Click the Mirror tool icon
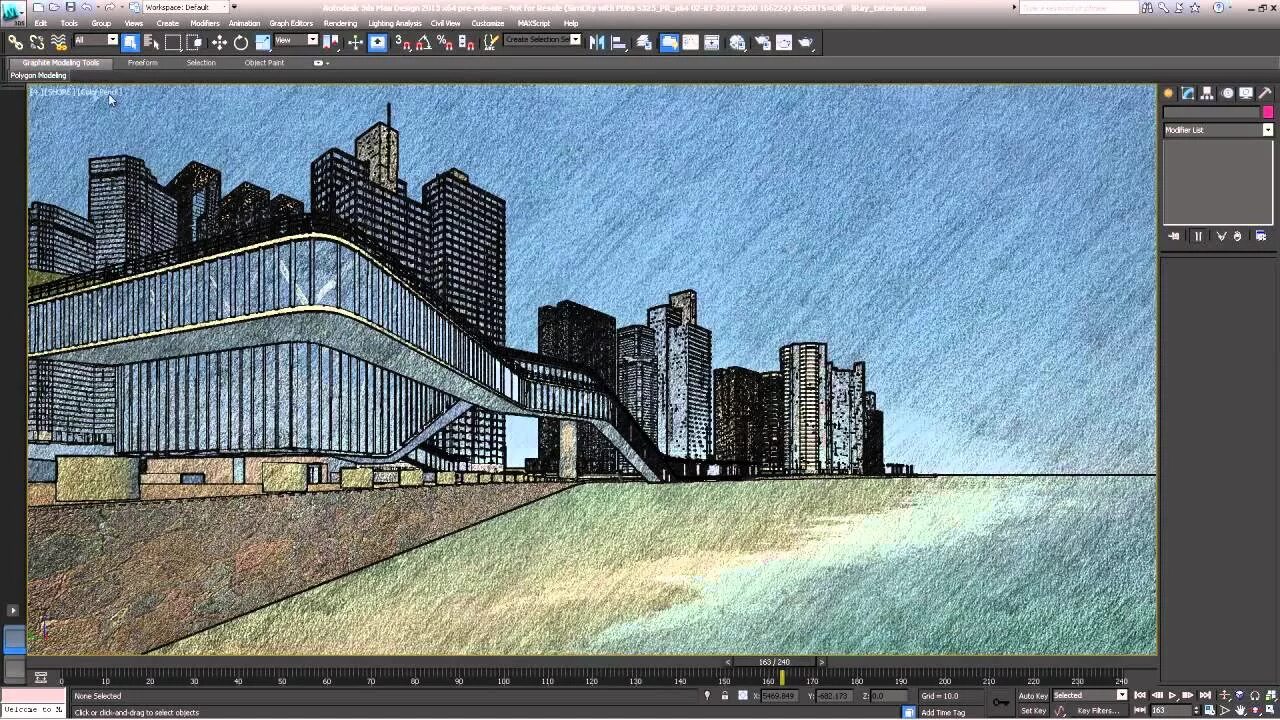The width and height of the screenshot is (1280, 720). tap(597, 42)
